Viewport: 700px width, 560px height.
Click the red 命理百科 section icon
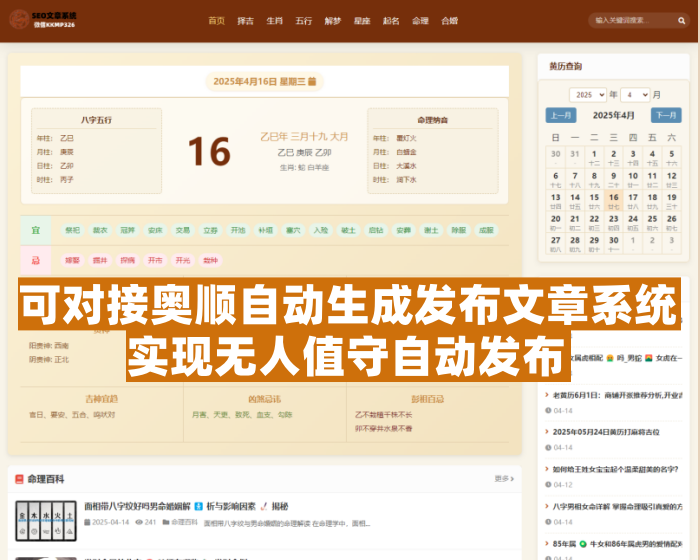coord(19,479)
